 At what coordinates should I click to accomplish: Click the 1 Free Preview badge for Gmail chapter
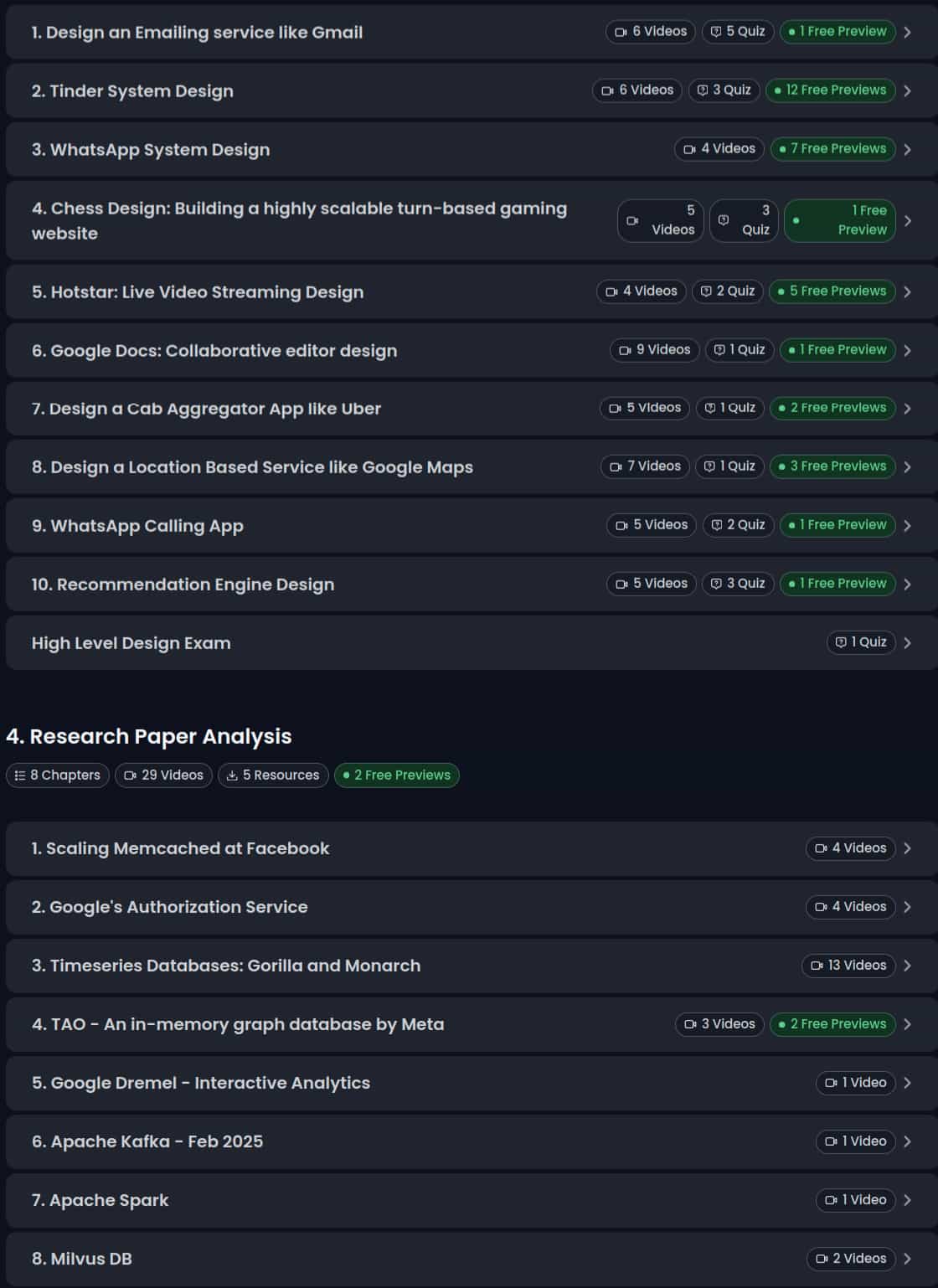(837, 32)
